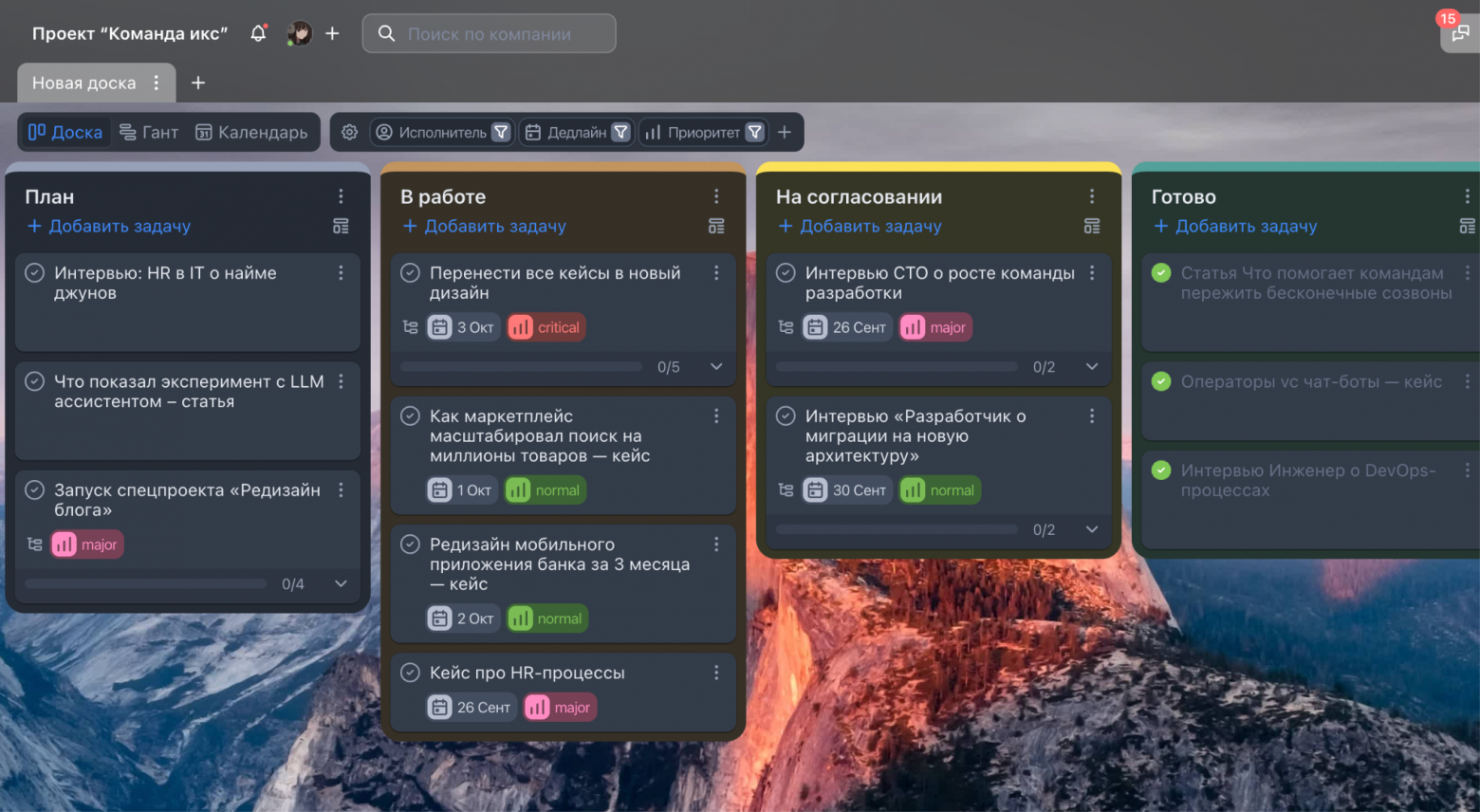Mark Интервью: HR в IT task complete
Screen dimensions: 1480x812
(35, 273)
